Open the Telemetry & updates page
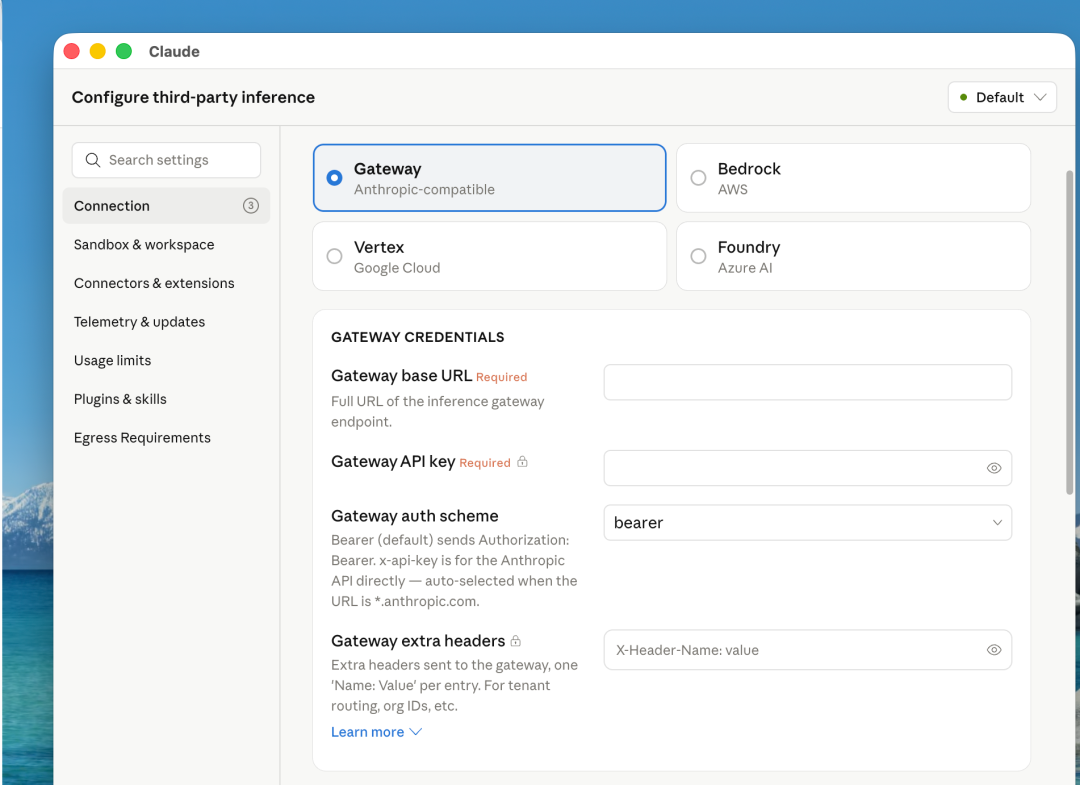Screen dimensions: 1080x785 click(139, 322)
